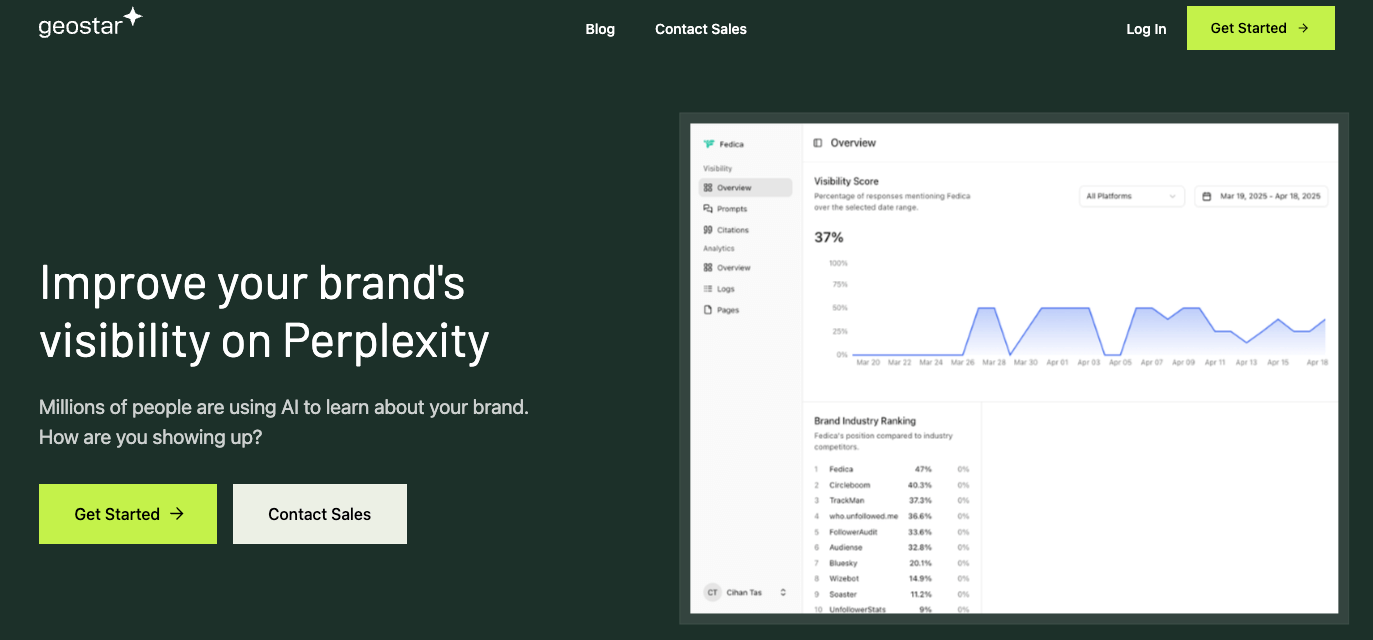Click the Brand Industry Ranking heading
The height and width of the screenshot is (640, 1373).
point(865,421)
